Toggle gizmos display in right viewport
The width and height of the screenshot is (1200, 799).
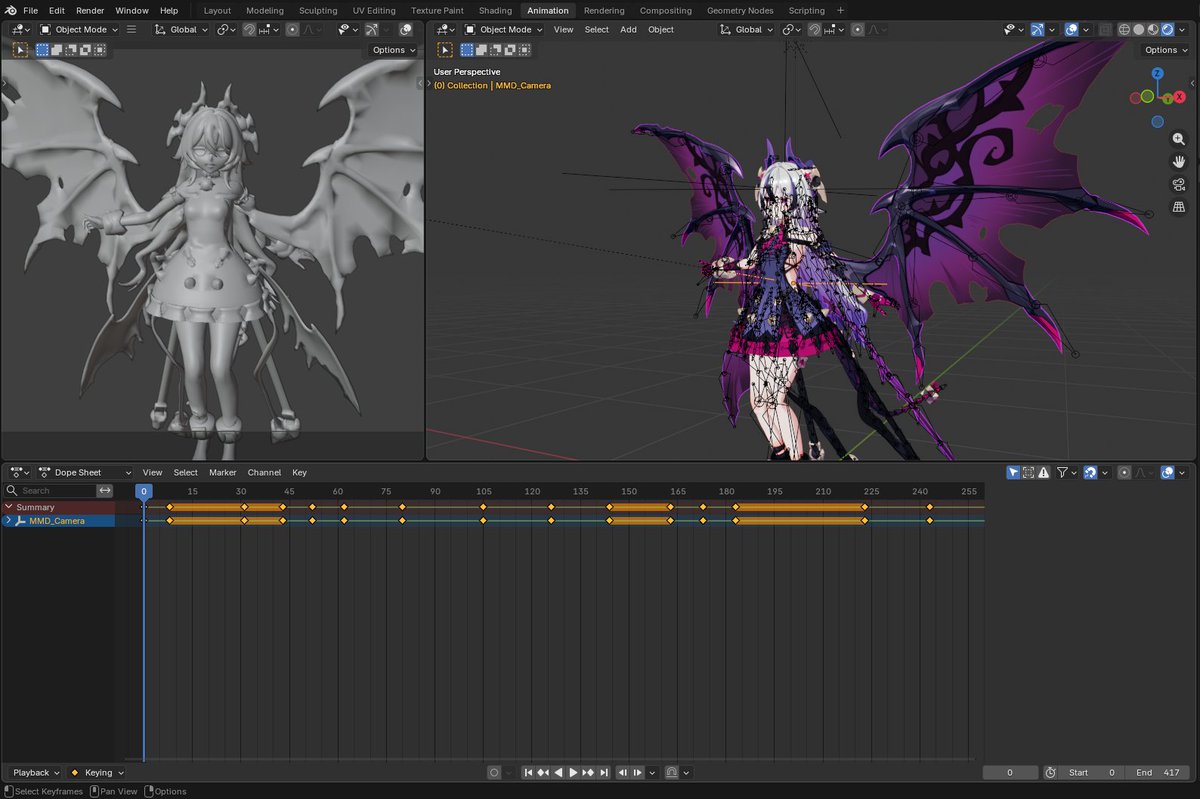[x=1037, y=29]
